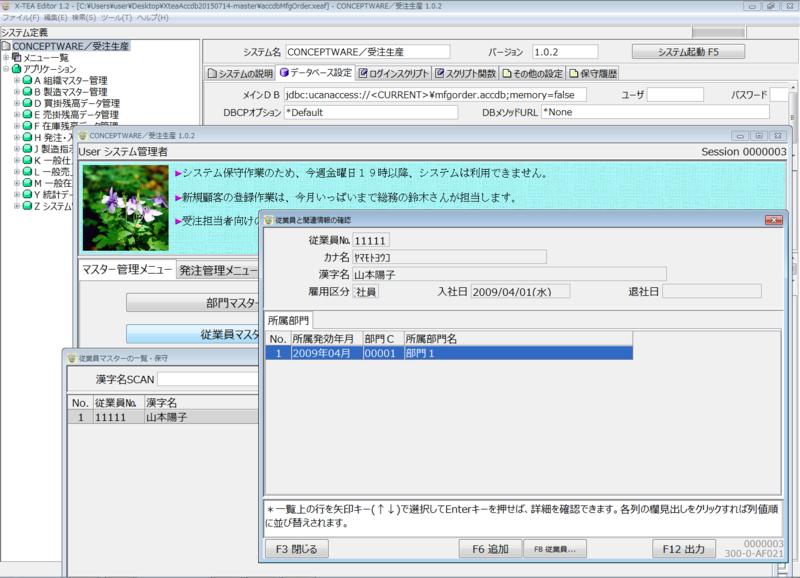
Task: Click the F8 従業員... button
Action: (x=555, y=549)
